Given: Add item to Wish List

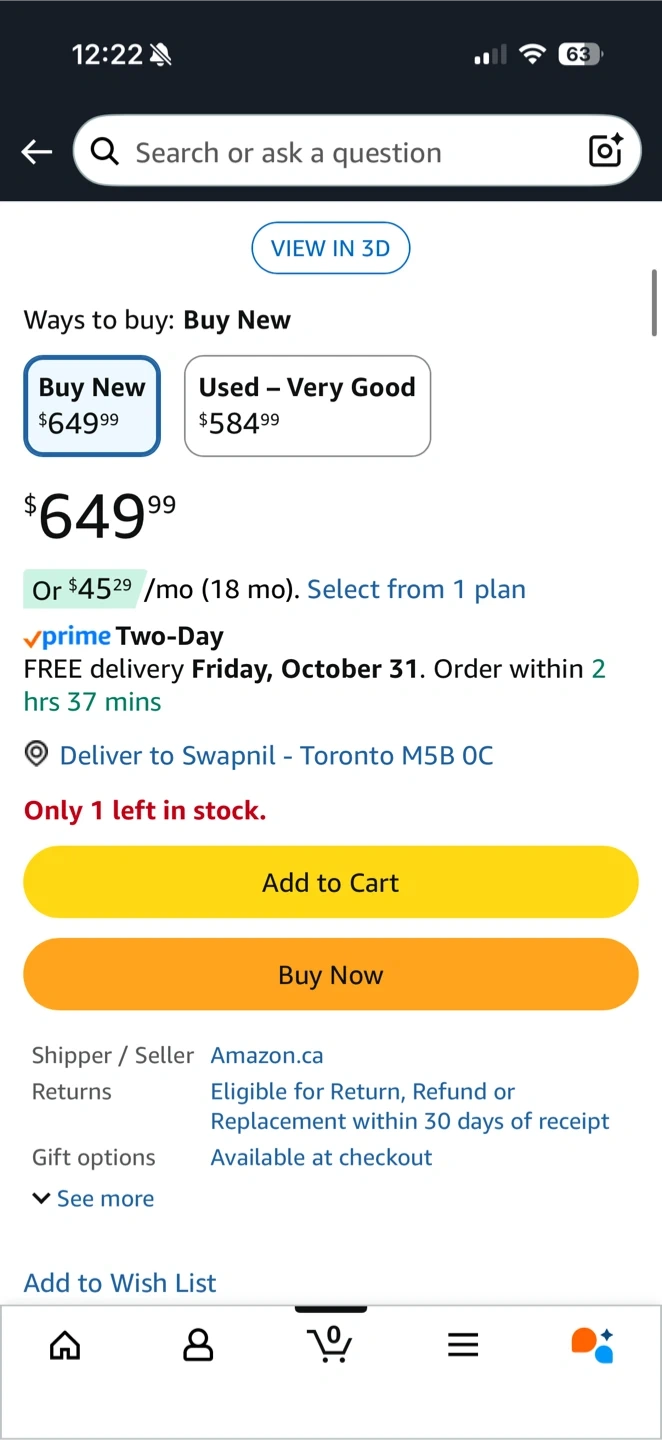Looking at the screenshot, I should point(120,1282).
